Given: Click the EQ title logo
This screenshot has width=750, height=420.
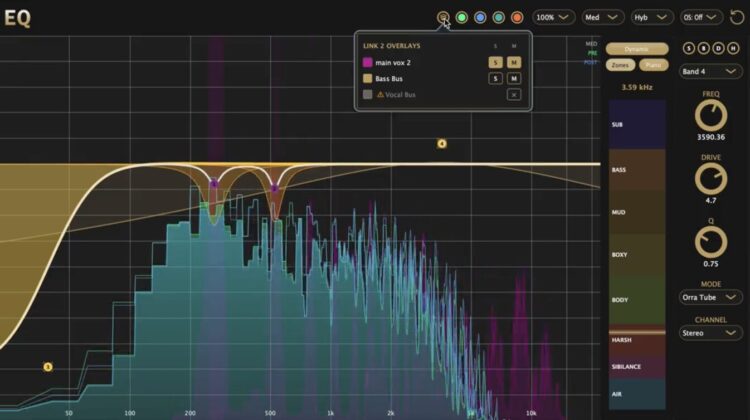Looking at the screenshot, I should coord(17,18).
